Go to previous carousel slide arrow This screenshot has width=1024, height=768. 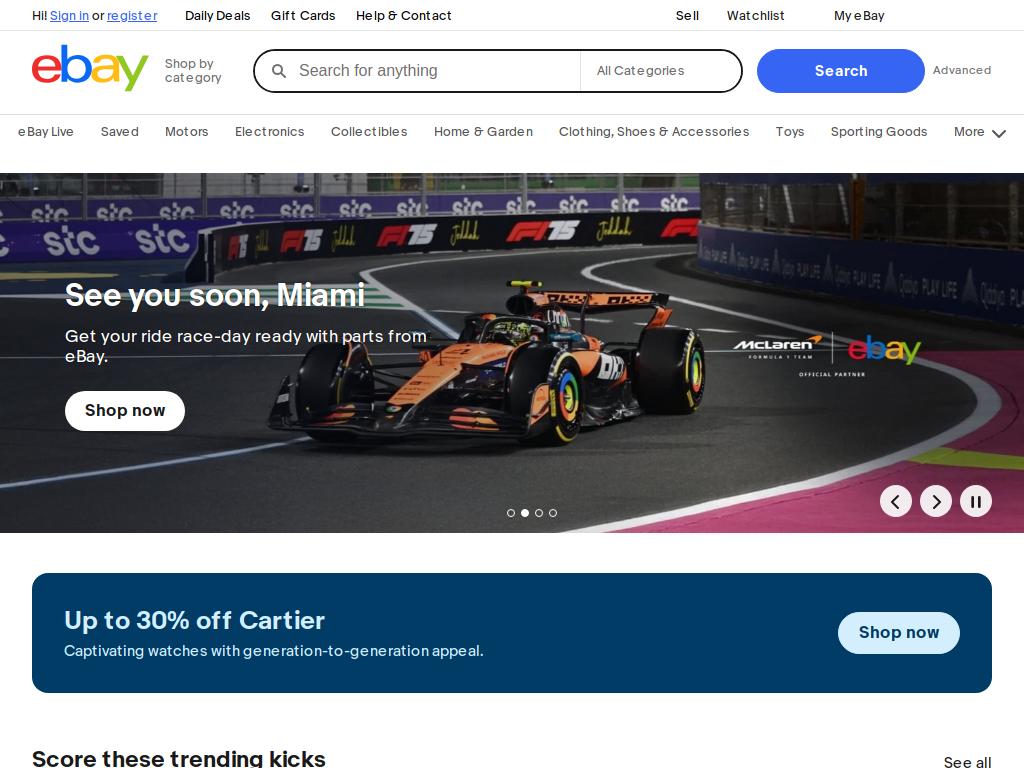pyautogui.click(x=895, y=502)
